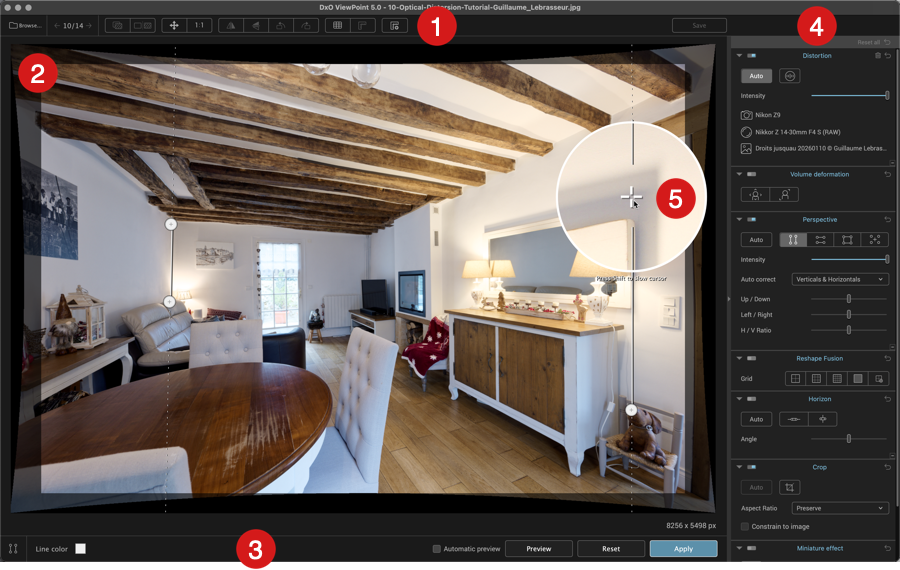The image size is (900, 570).
Task: Select the force horizontal parallels tool
Action: pyautogui.click(x=820, y=239)
